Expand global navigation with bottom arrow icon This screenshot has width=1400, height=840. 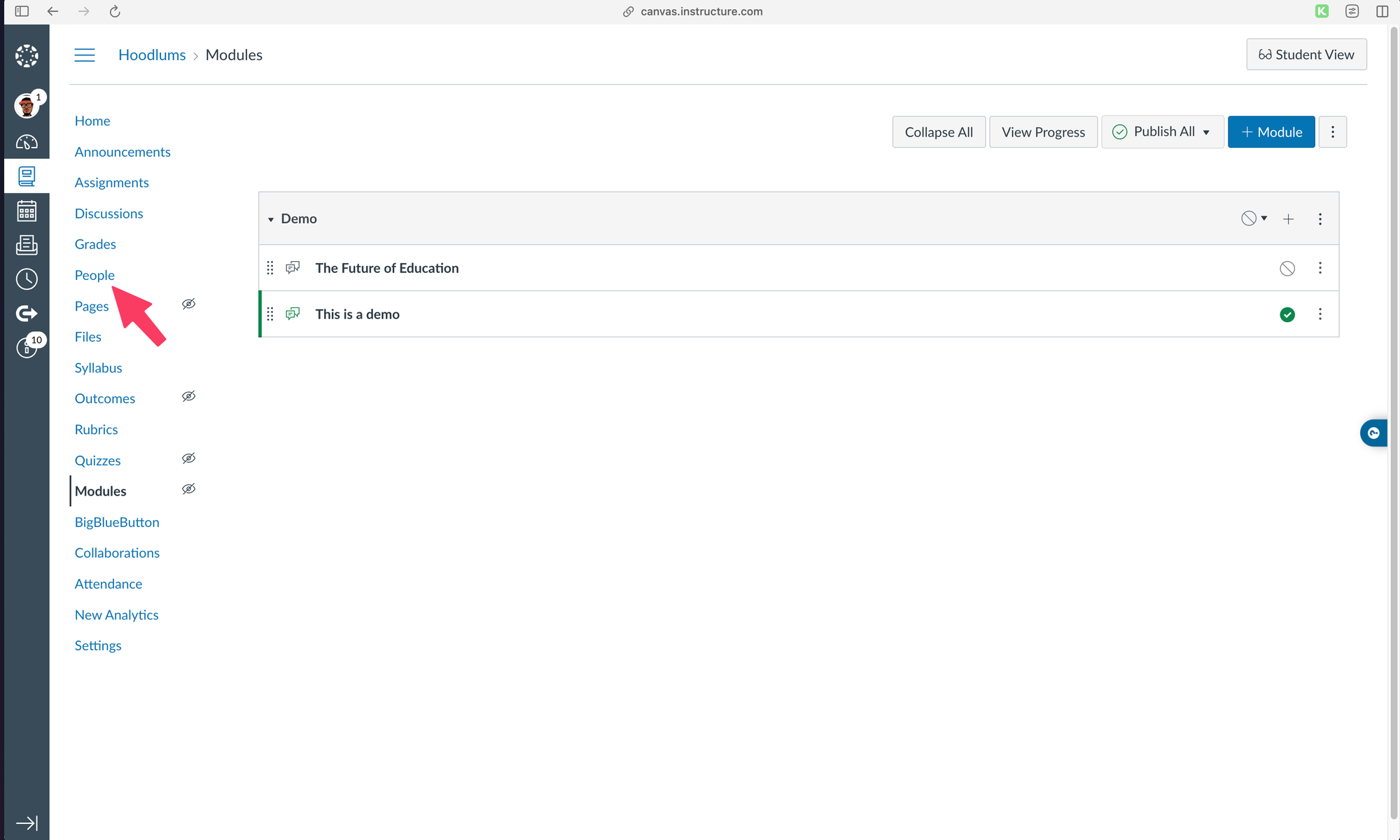click(27, 822)
